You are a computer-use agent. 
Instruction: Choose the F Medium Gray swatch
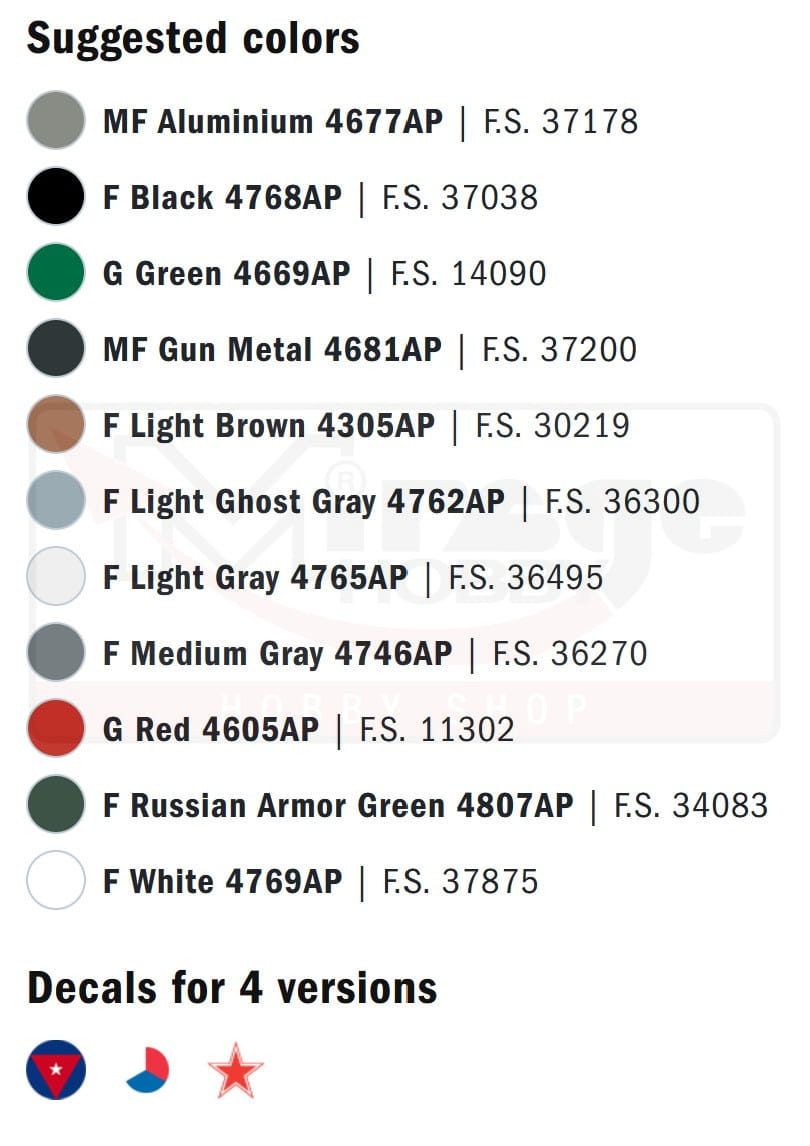click(56, 653)
